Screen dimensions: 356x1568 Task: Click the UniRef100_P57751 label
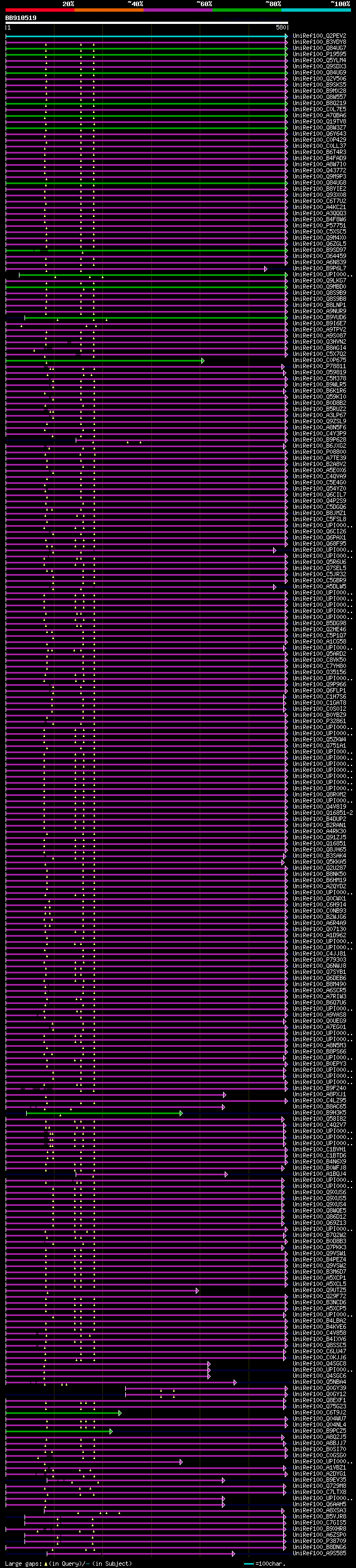[x=319, y=225]
